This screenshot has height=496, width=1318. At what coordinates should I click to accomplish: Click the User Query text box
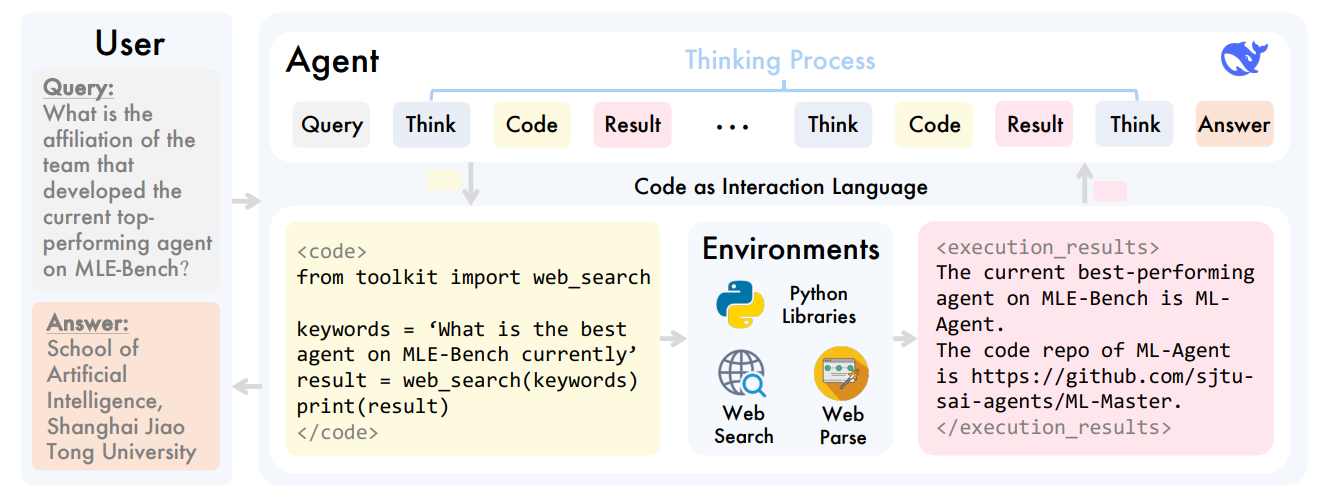[126, 176]
